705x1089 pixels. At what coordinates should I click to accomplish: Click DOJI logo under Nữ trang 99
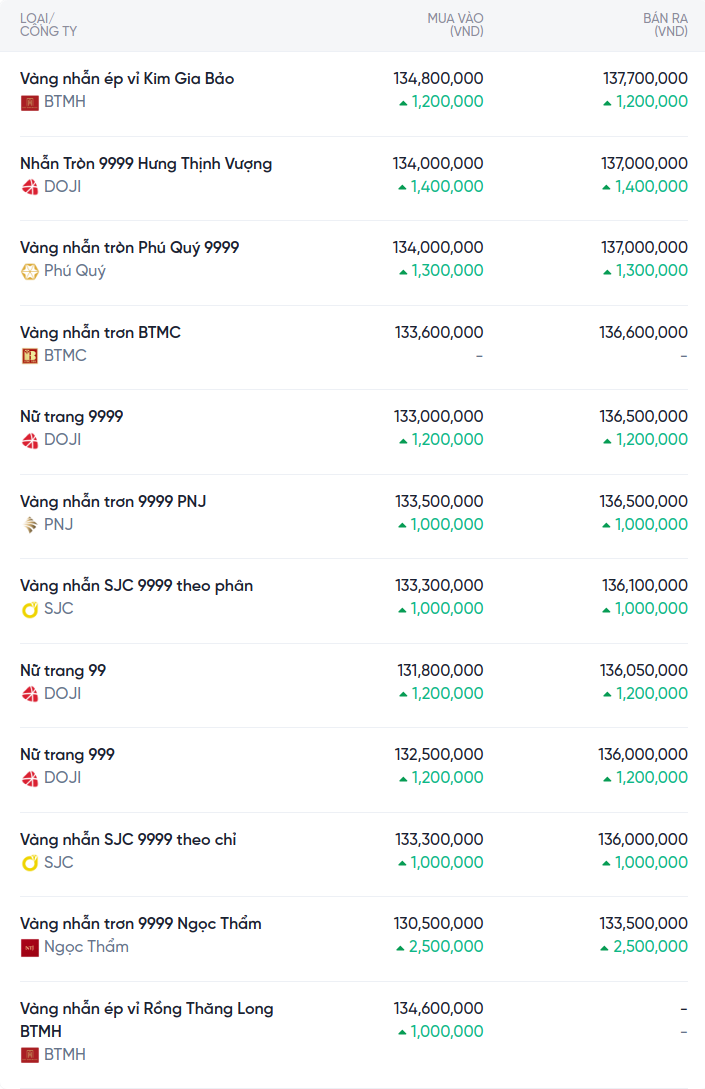click(x=30, y=694)
